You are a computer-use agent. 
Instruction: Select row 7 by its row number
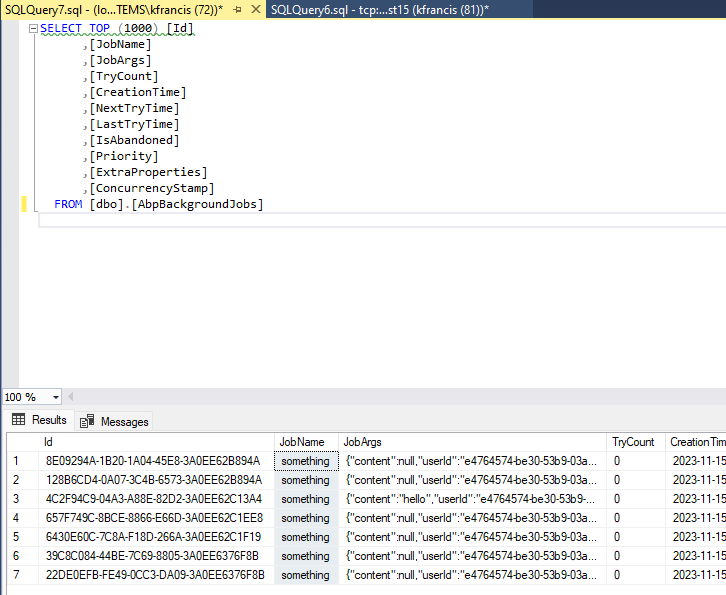click(x=16, y=575)
